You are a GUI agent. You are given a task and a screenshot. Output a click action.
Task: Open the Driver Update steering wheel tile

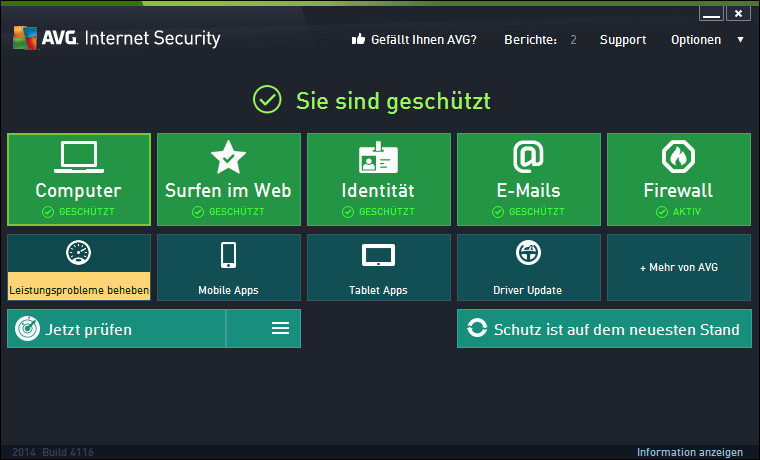click(x=529, y=268)
